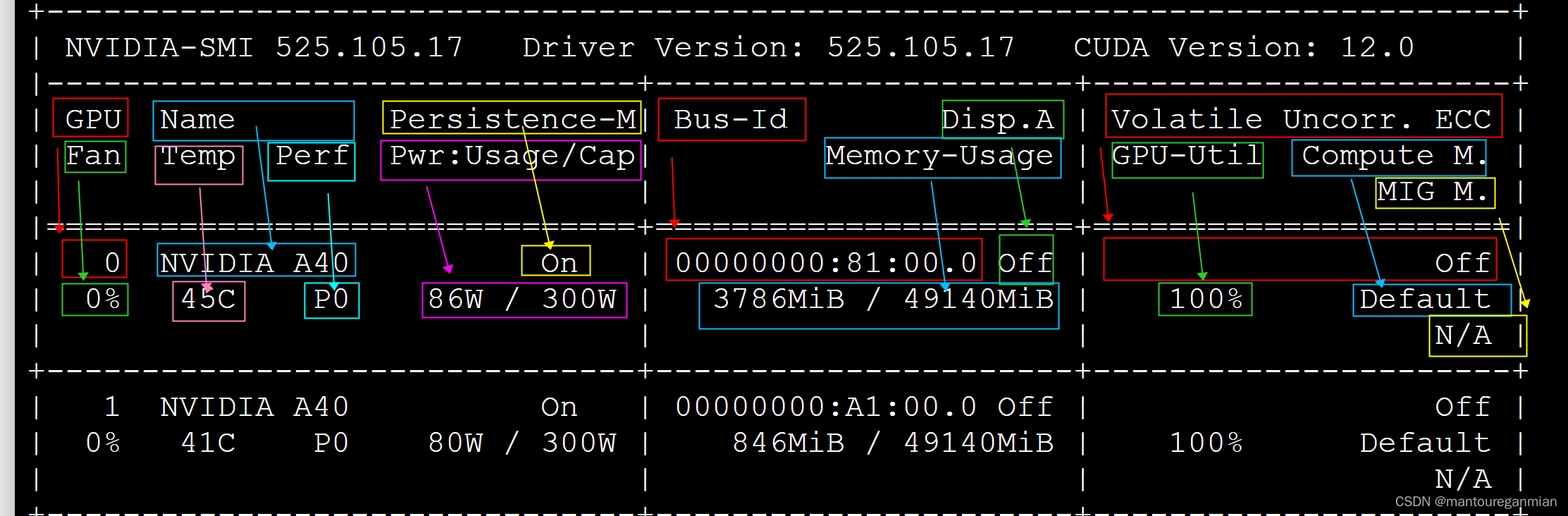
Task: Click fan '0%' value below GPU index 0
Action: [103, 300]
